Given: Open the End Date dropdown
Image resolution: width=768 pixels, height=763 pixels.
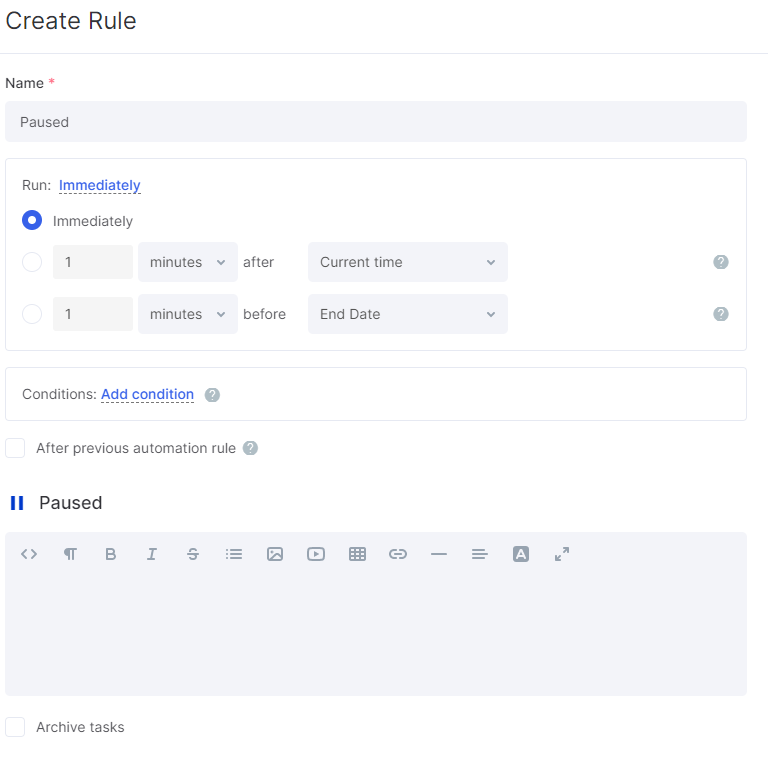Looking at the screenshot, I should 408,314.
